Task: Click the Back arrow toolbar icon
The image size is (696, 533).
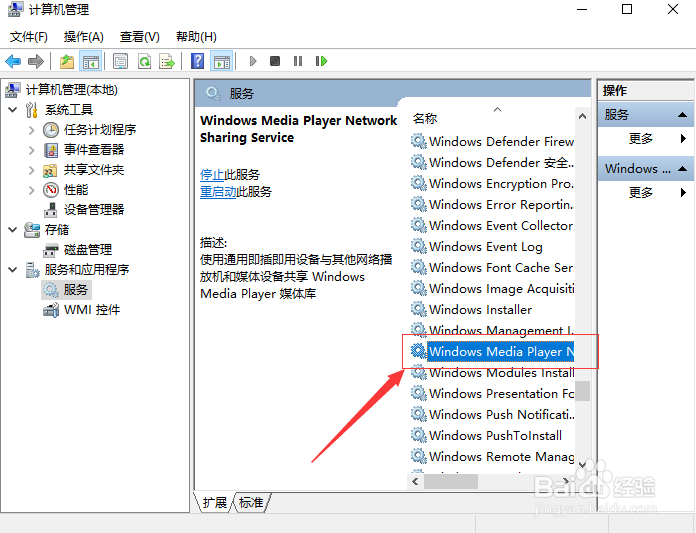Action: (x=13, y=61)
